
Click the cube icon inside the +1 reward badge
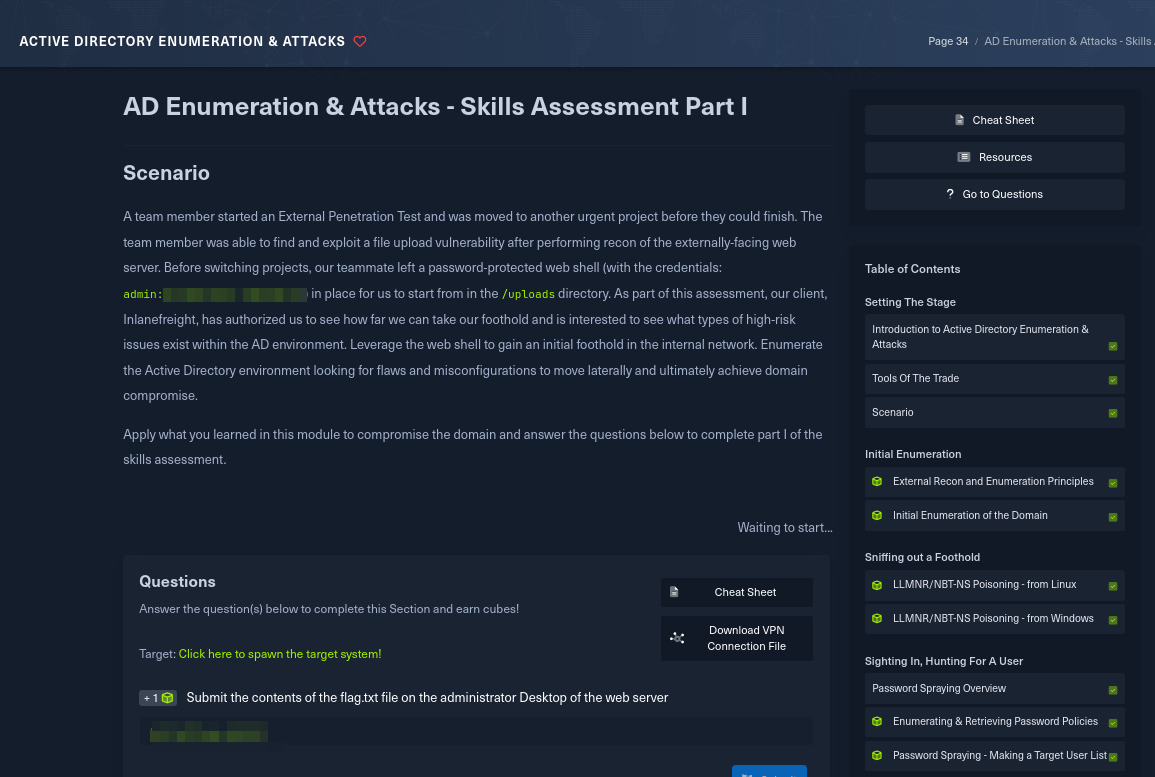[166, 698]
